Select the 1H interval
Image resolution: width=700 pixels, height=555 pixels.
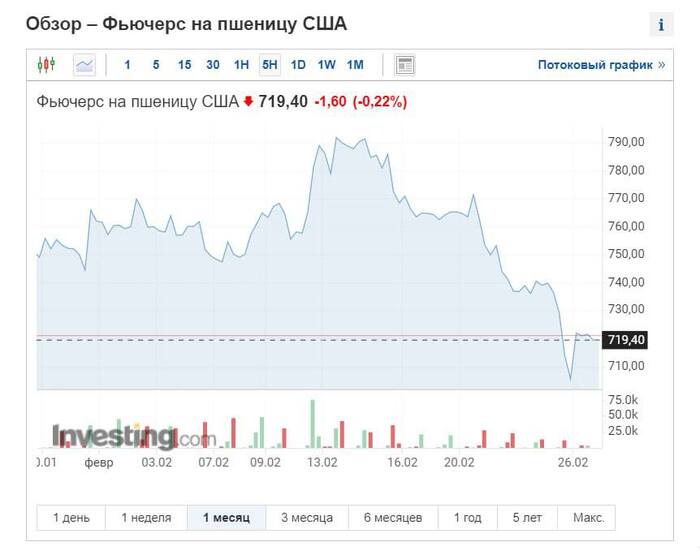coord(241,65)
